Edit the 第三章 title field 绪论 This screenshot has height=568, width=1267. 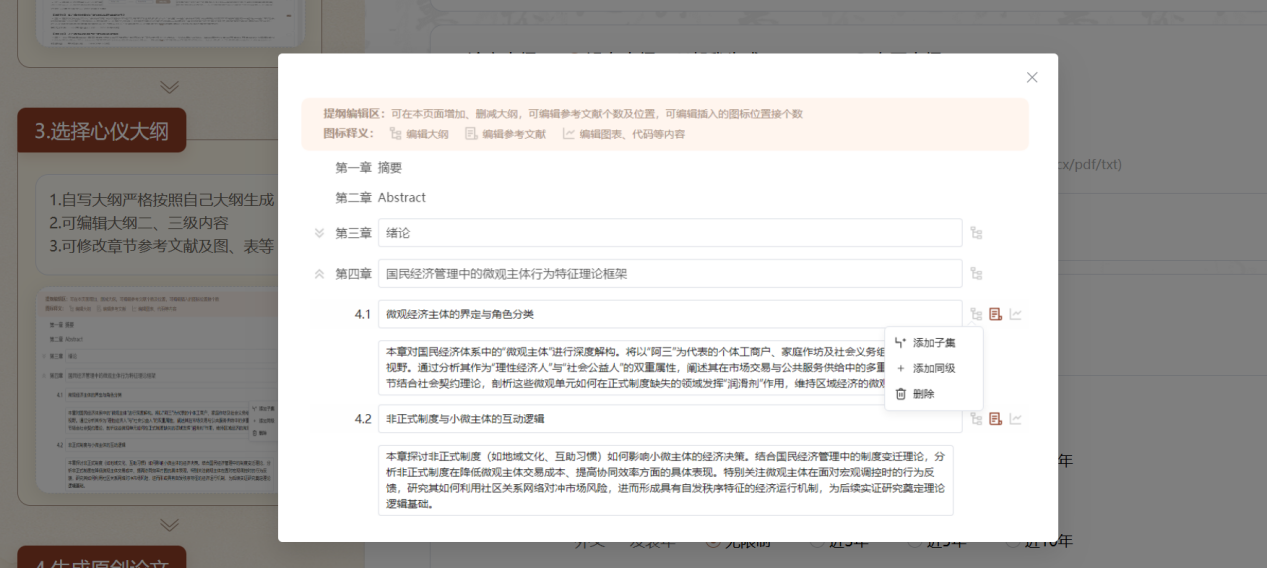(x=670, y=233)
